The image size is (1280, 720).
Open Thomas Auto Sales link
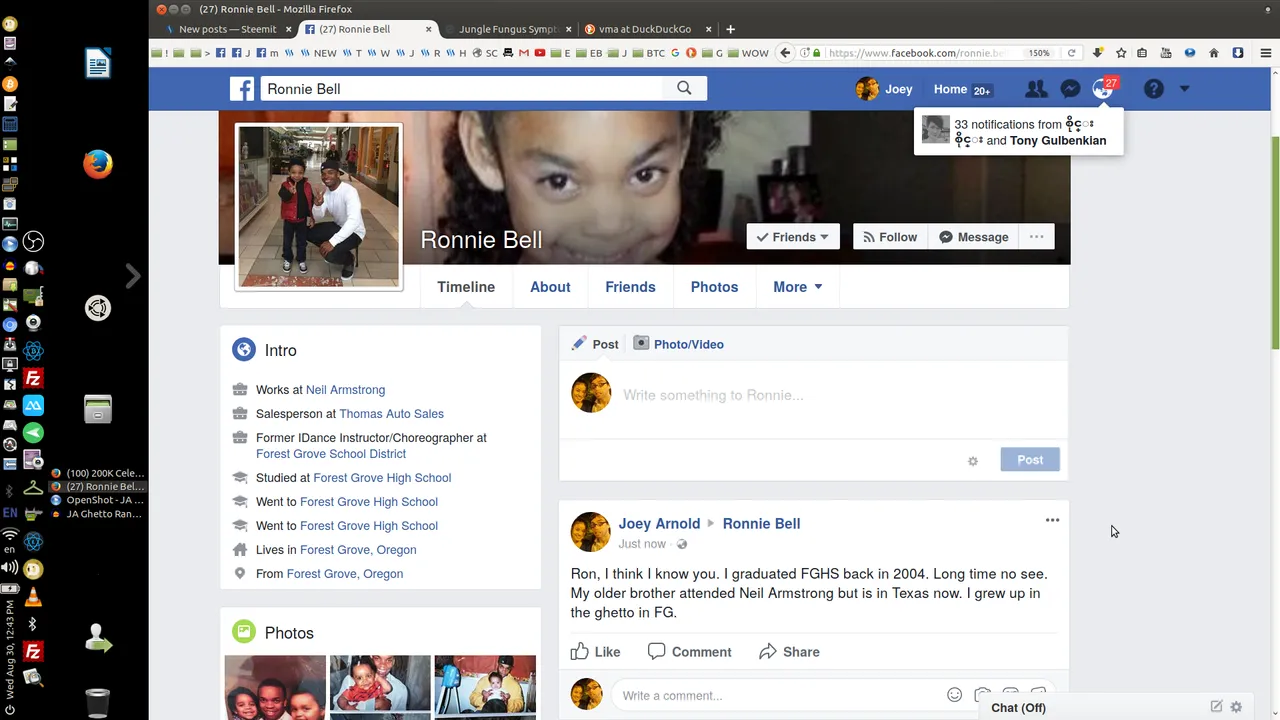click(x=391, y=414)
